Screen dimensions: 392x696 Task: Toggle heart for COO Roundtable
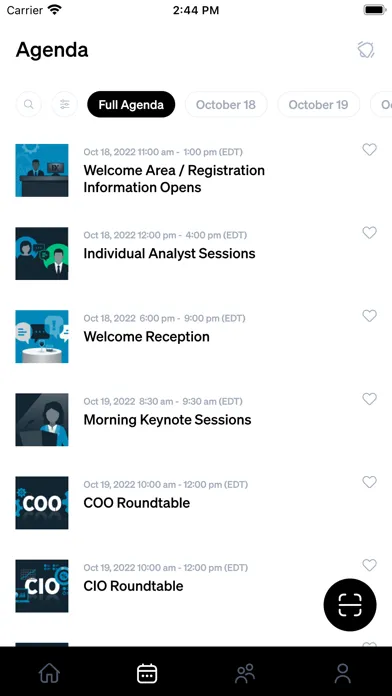(369, 482)
